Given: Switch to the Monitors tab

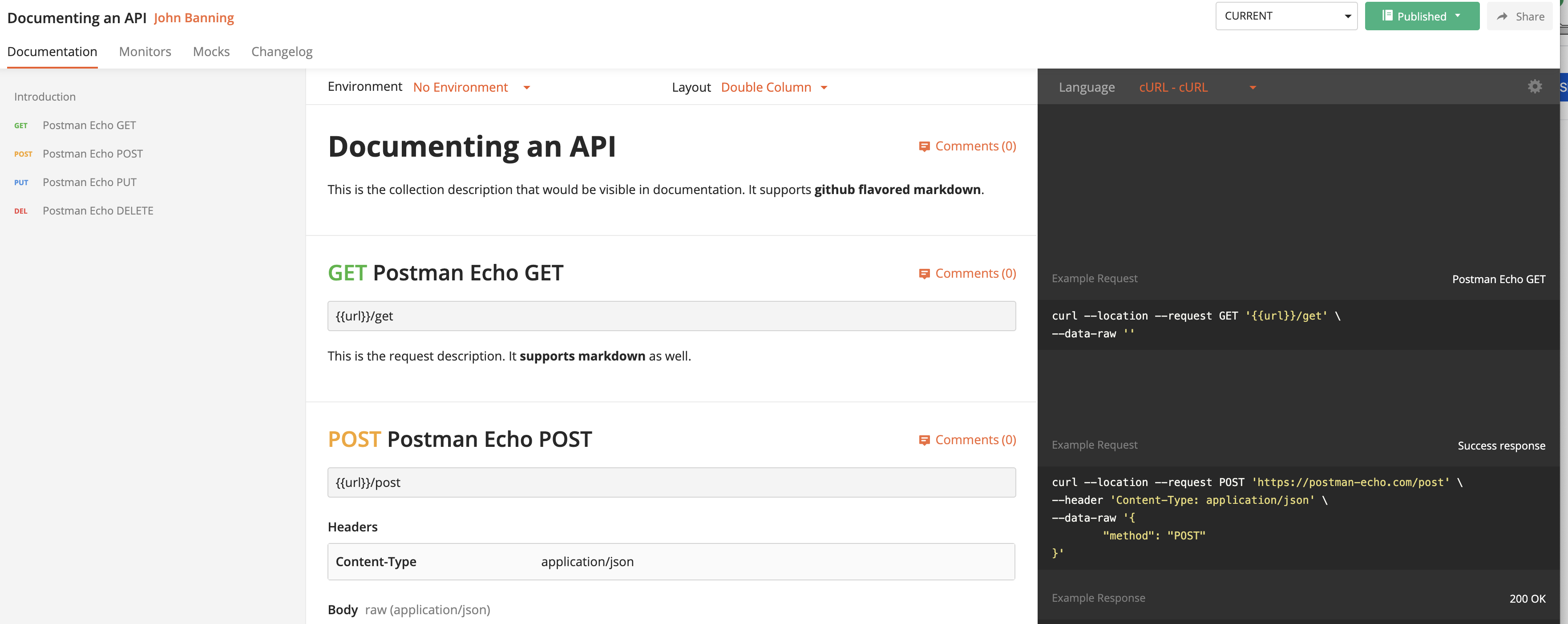Looking at the screenshot, I should coord(145,52).
